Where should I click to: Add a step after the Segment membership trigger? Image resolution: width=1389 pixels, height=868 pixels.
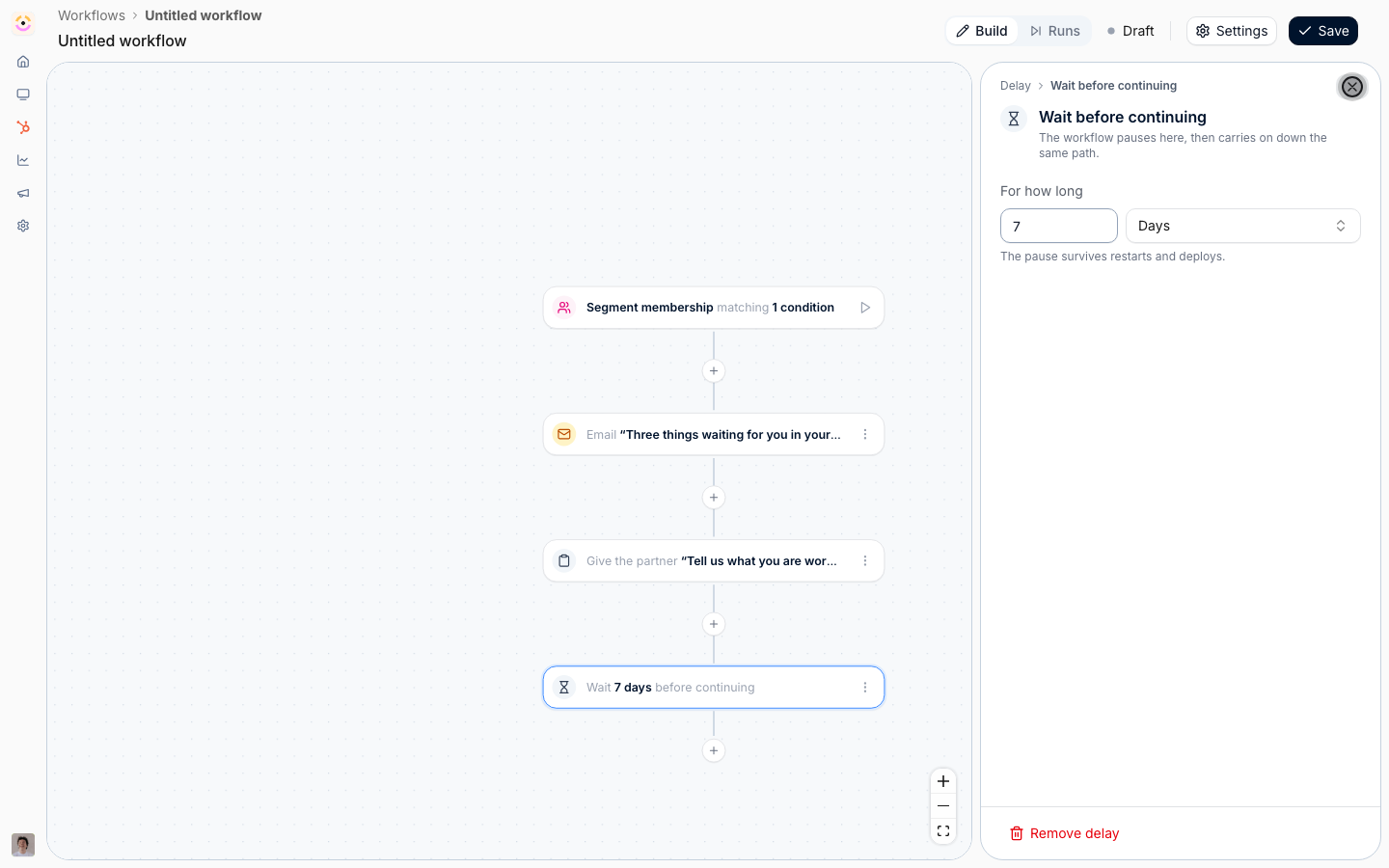[x=714, y=371]
